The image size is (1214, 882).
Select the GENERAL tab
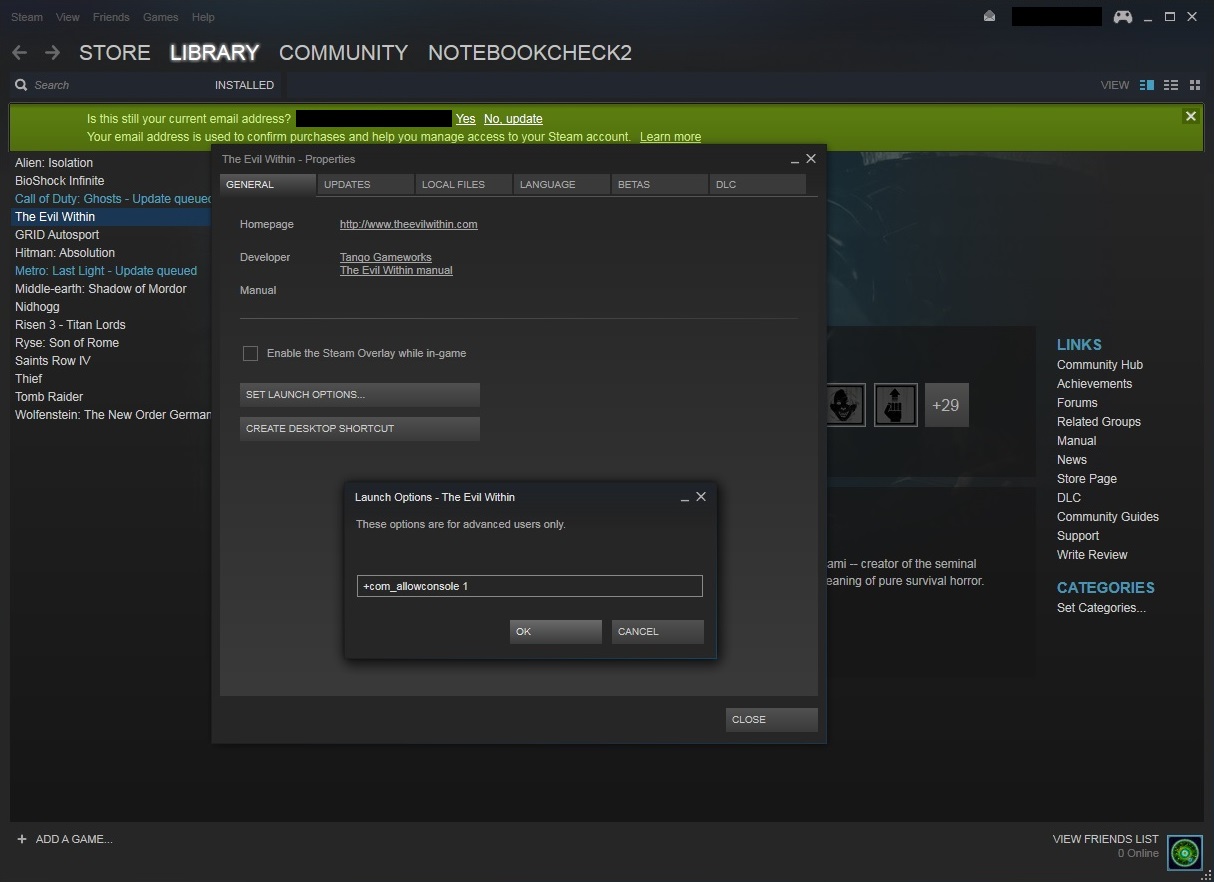point(268,184)
